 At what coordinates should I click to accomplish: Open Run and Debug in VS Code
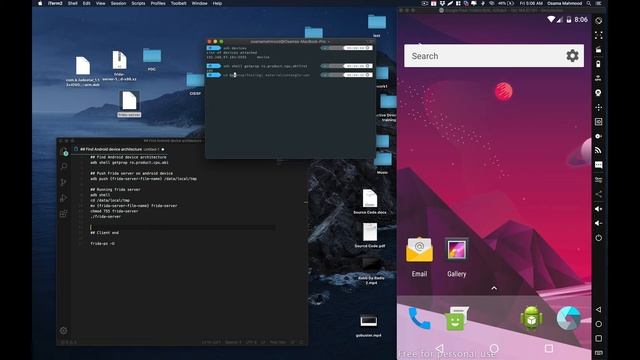[64, 198]
